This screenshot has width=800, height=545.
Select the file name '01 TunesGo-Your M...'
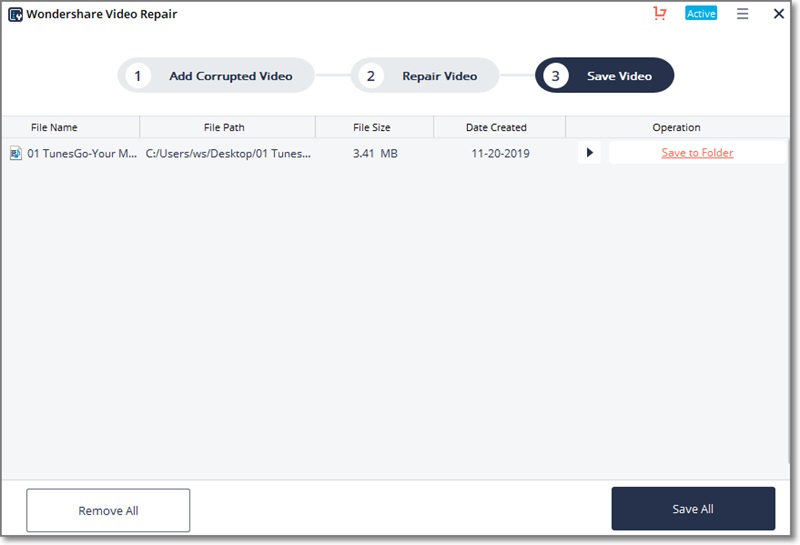coord(82,154)
